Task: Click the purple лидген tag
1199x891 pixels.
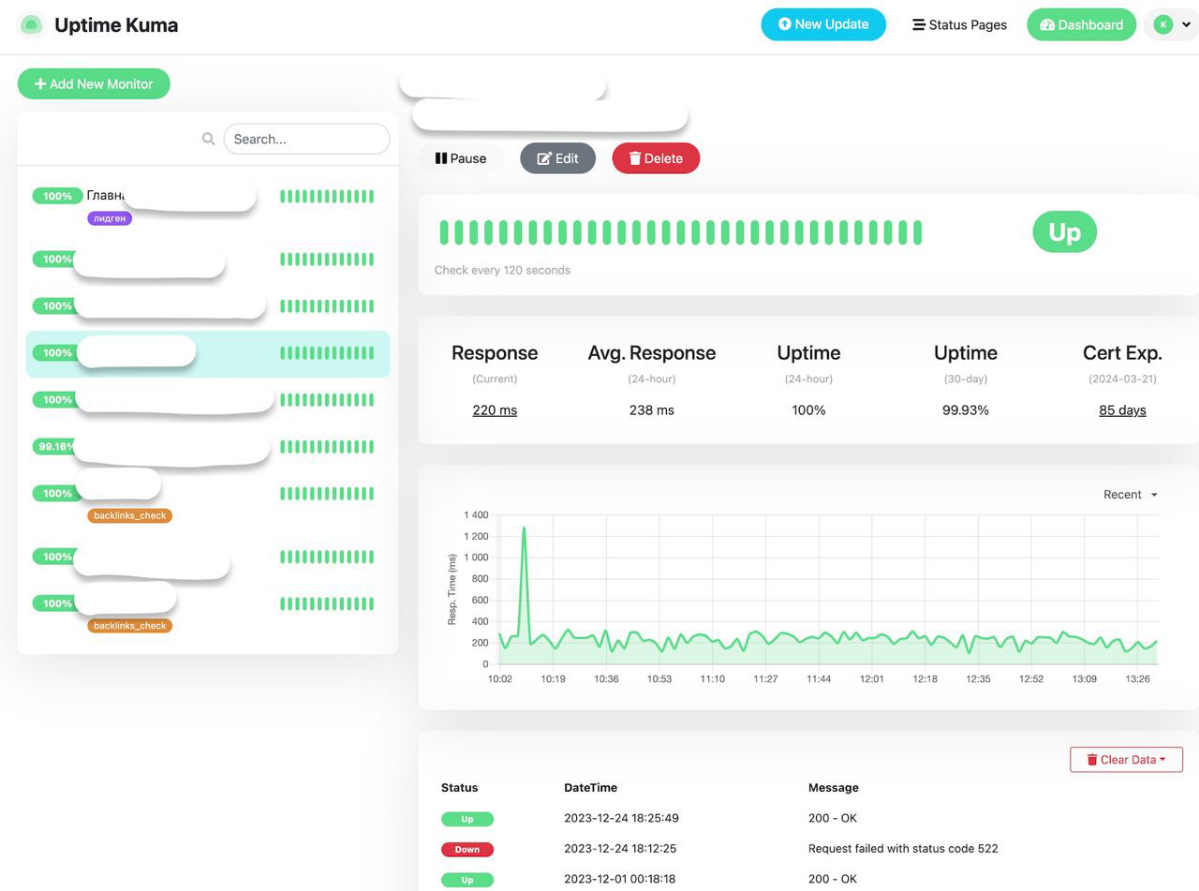Action: click(109, 218)
